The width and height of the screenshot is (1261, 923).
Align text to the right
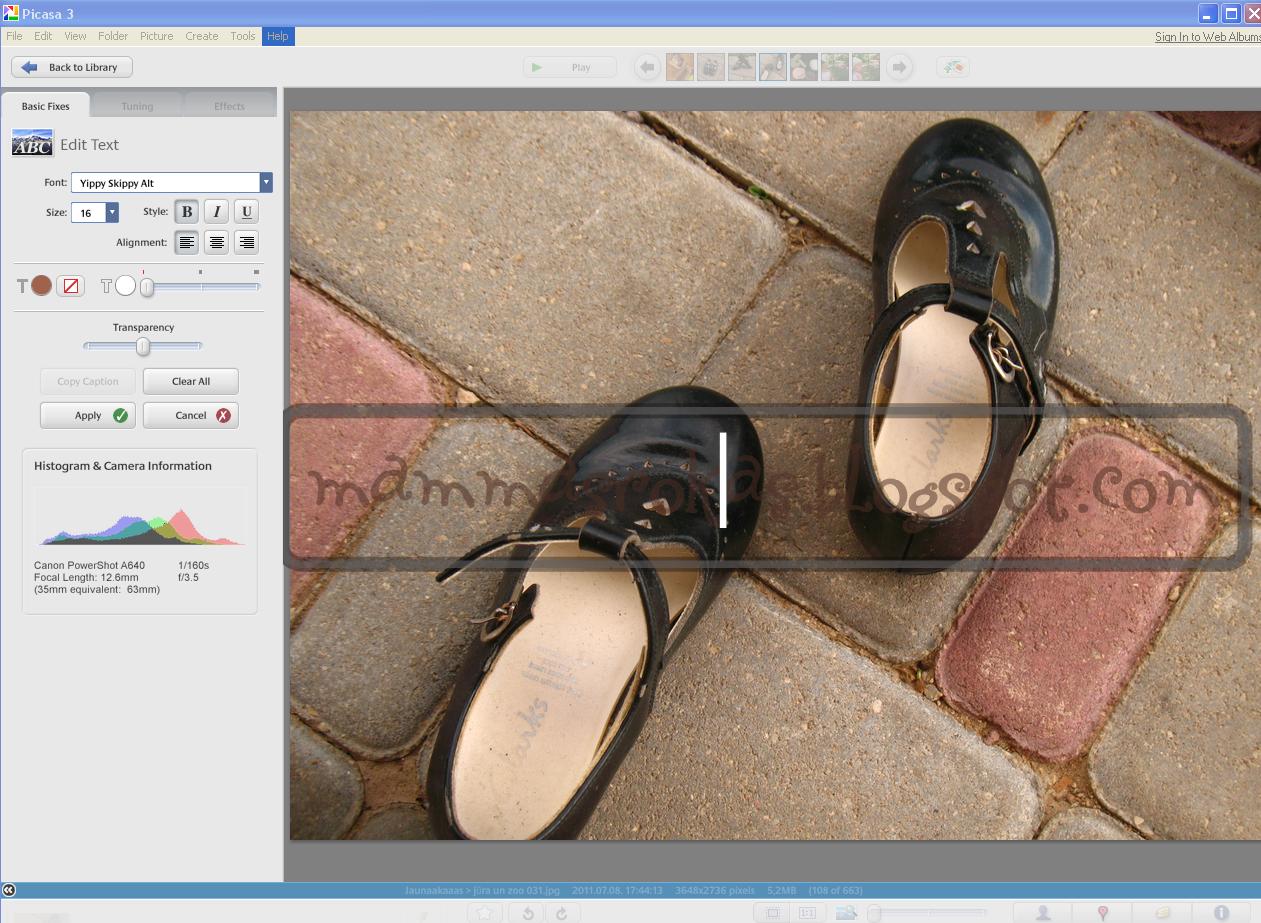[x=246, y=242]
